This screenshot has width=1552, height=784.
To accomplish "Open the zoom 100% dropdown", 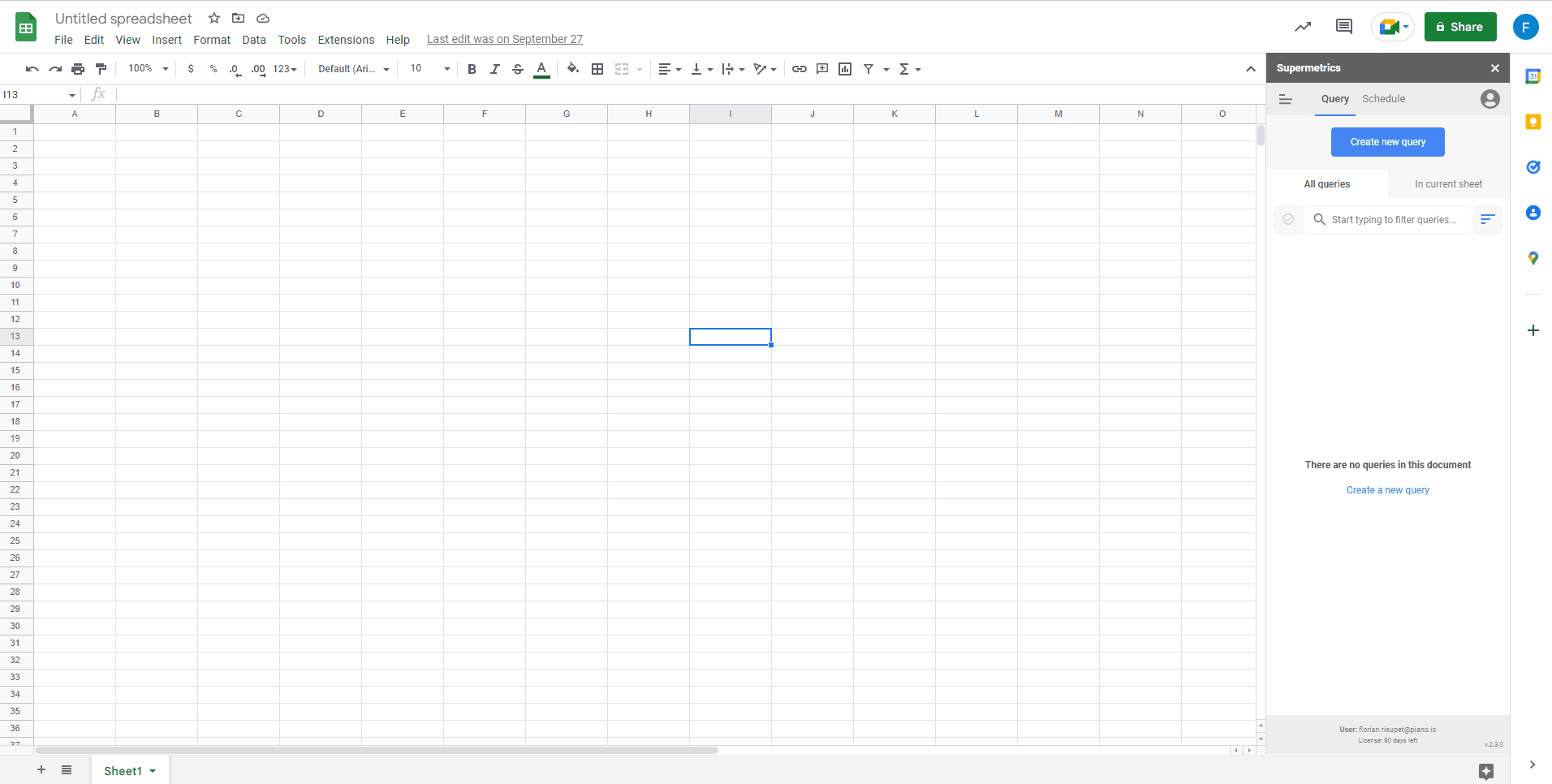I will [149, 69].
